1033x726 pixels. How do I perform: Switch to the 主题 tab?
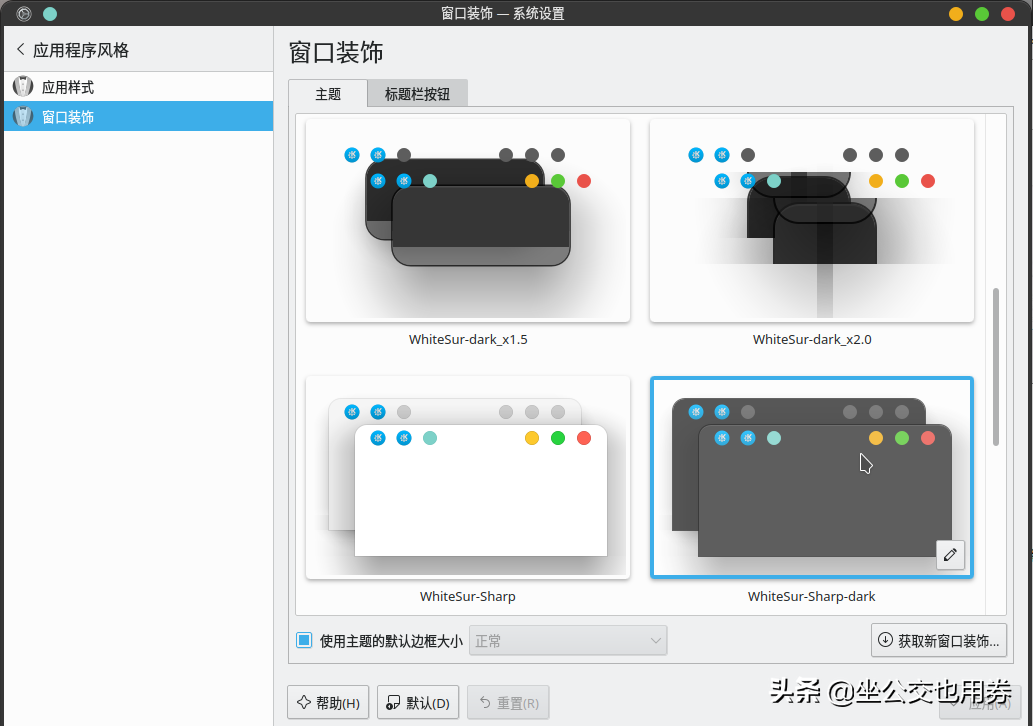[327, 94]
